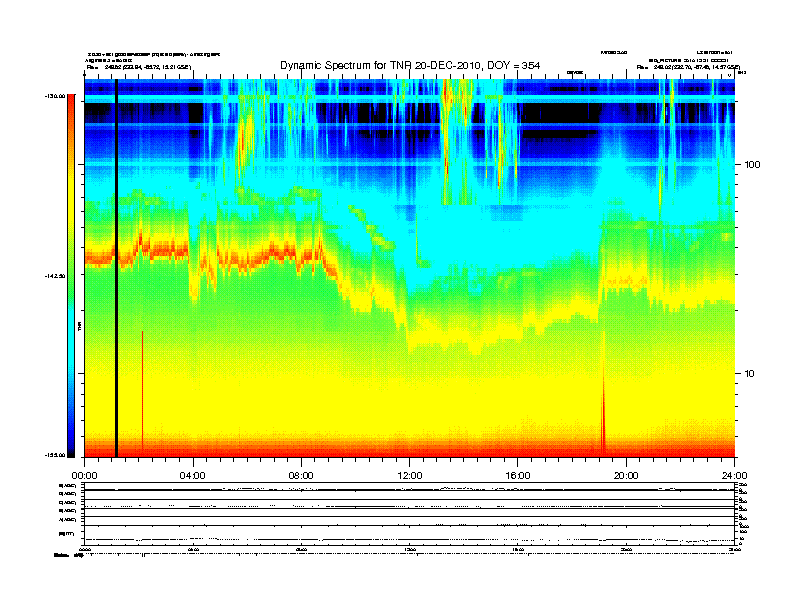This screenshot has height=612, width=792.
Task: Click the "Dynamic Spectrum for TNR 20-DEC-2010" title
Action: pyautogui.click(x=410, y=66)
